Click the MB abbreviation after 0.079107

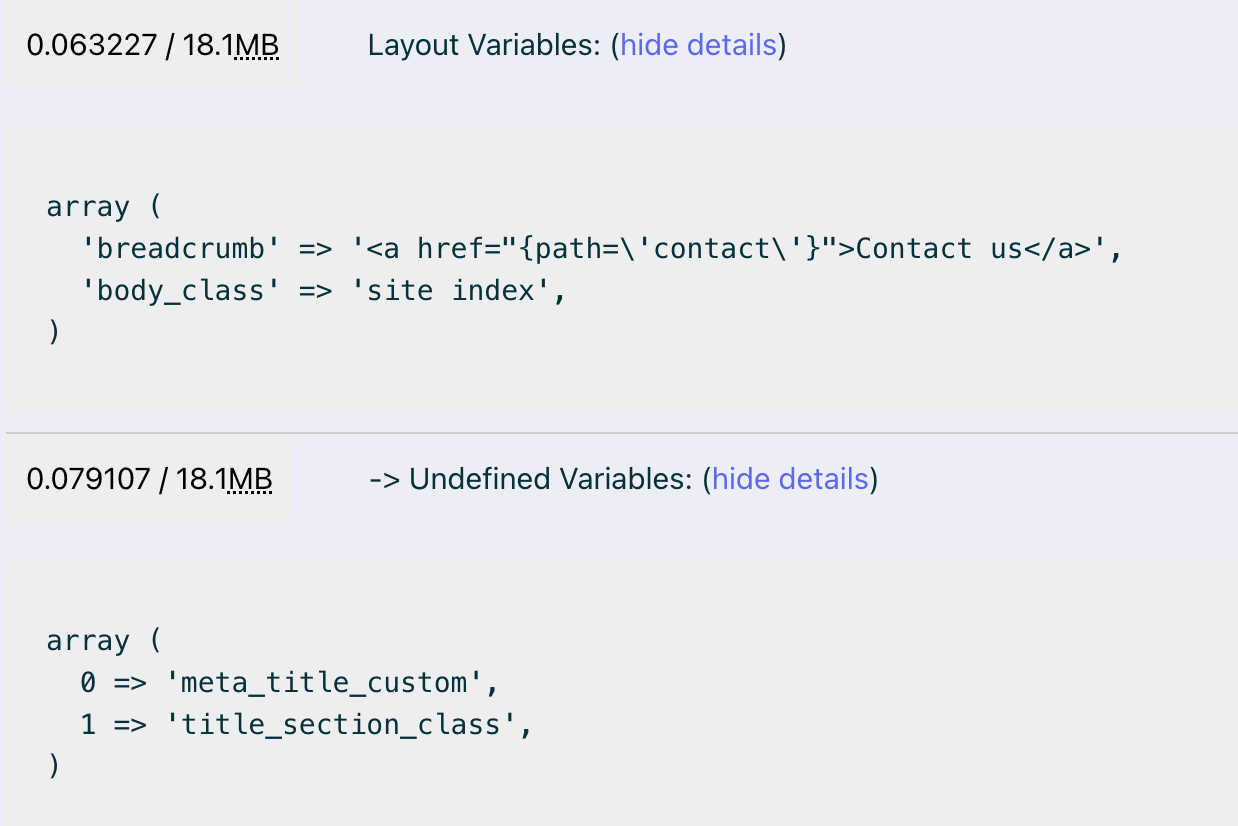[x=250, y=480]
